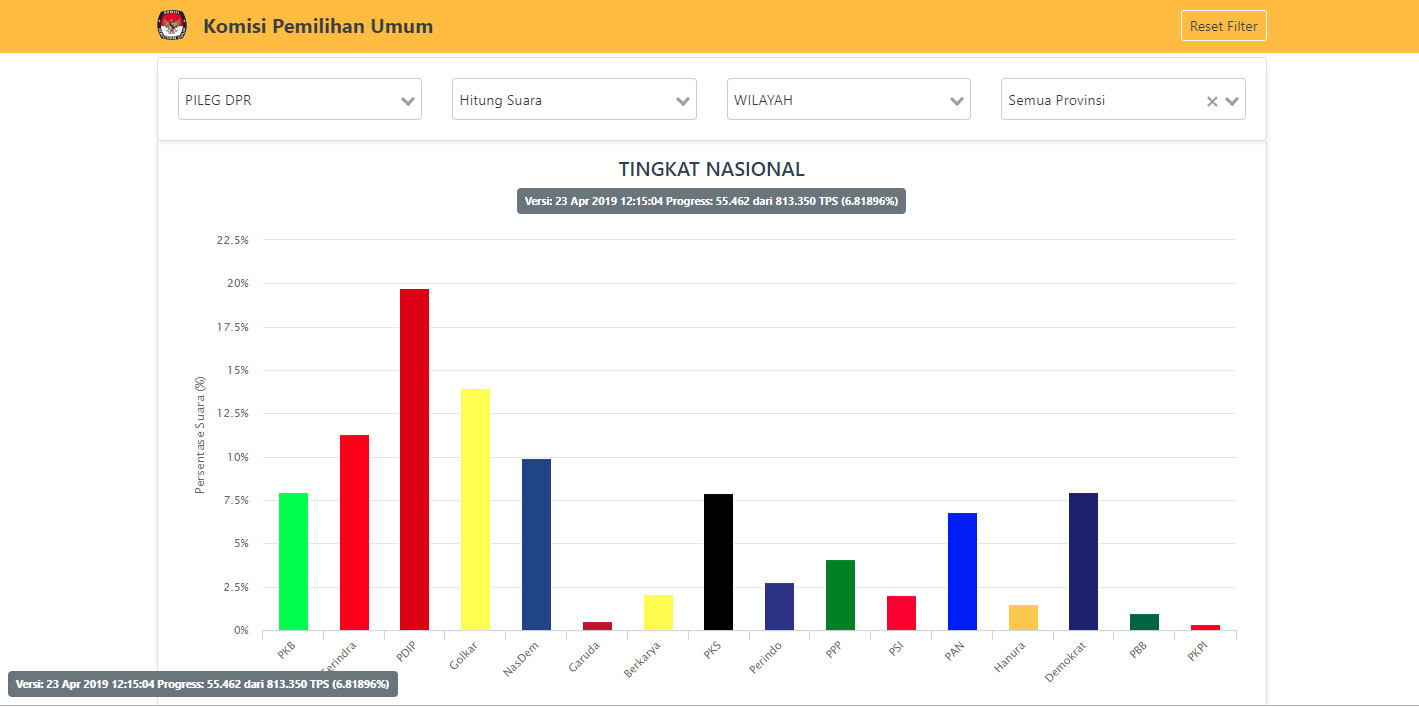Click the Perindo bar in chart
Viewport: 1419px width, 707px height.
(779, 606)
